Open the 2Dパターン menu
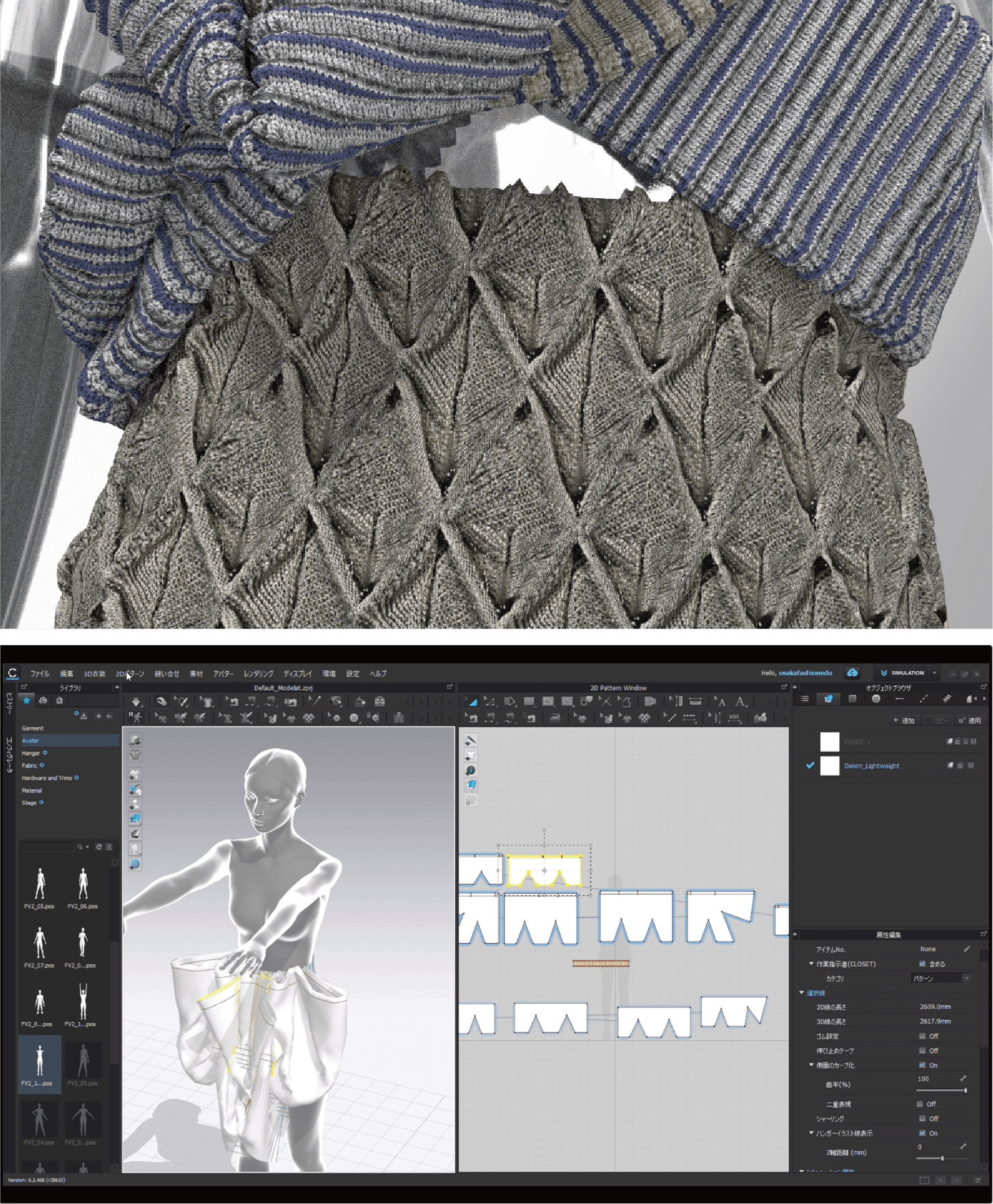This screenshot has height=1204, width=993. [130, 674]
